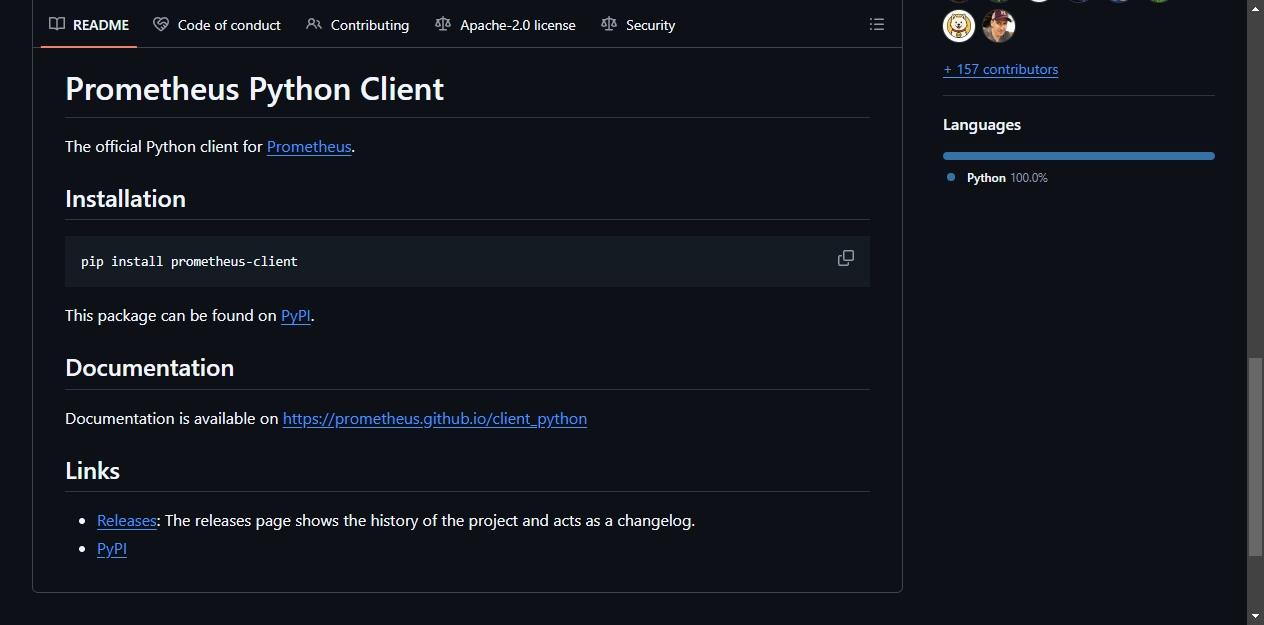The height and width of the screenshot is (625, 1264).
Task: Click the book icon beside README
Action: (x=57, y=24)
